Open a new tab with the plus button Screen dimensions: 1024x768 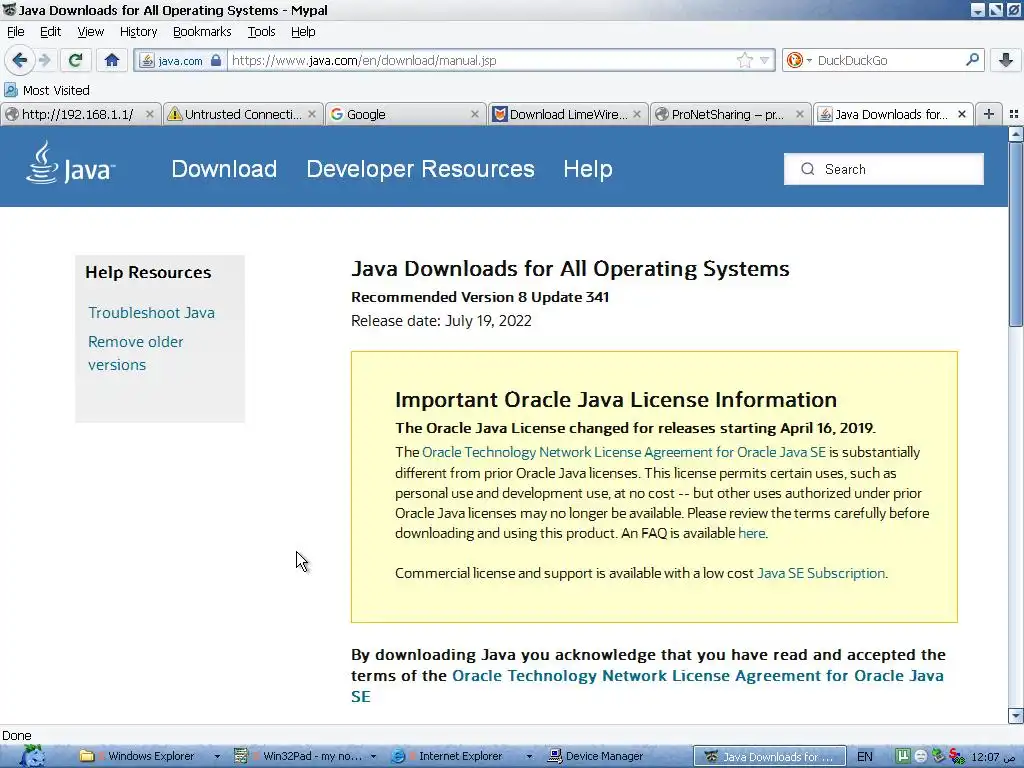tap(989, 114)
